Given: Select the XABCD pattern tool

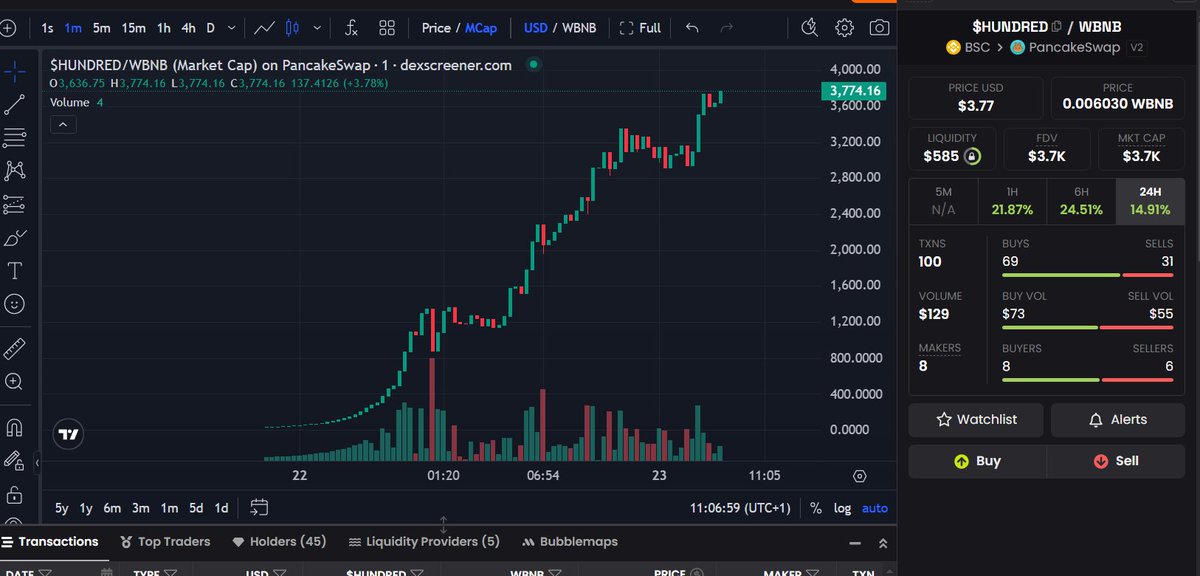Looking at the screenshot, I should (x=15, y=170).
